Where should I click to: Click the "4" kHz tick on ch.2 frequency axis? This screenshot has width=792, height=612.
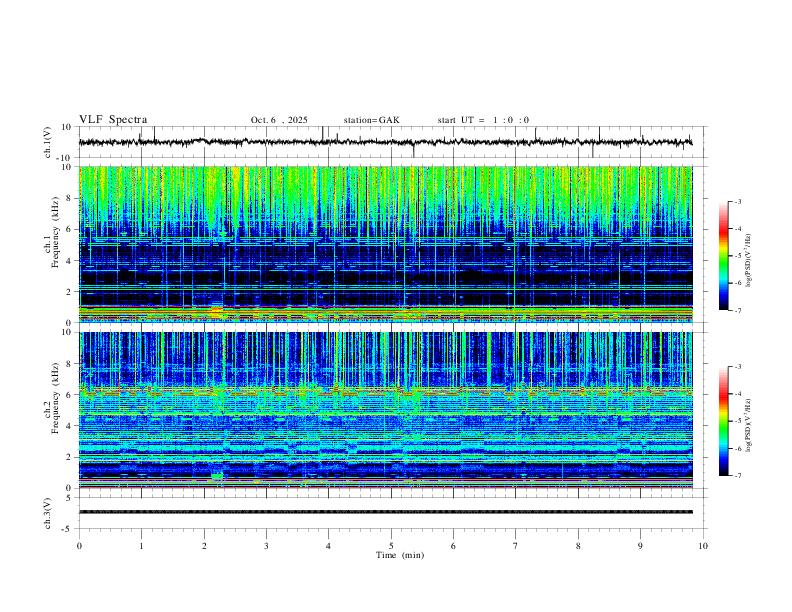[69, 426]
